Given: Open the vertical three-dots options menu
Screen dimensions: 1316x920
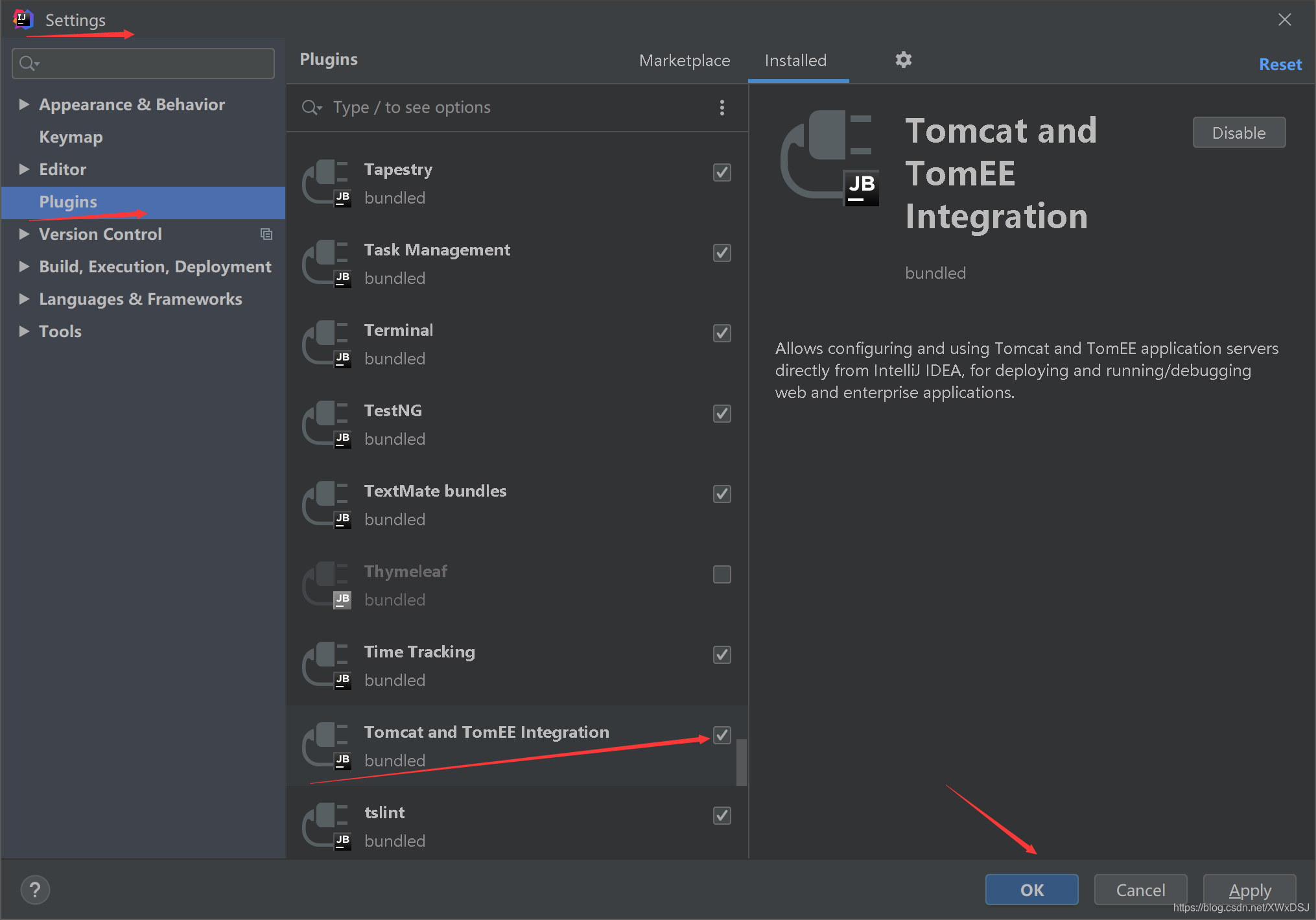Looking at the screenshot, I should point(722,108).
